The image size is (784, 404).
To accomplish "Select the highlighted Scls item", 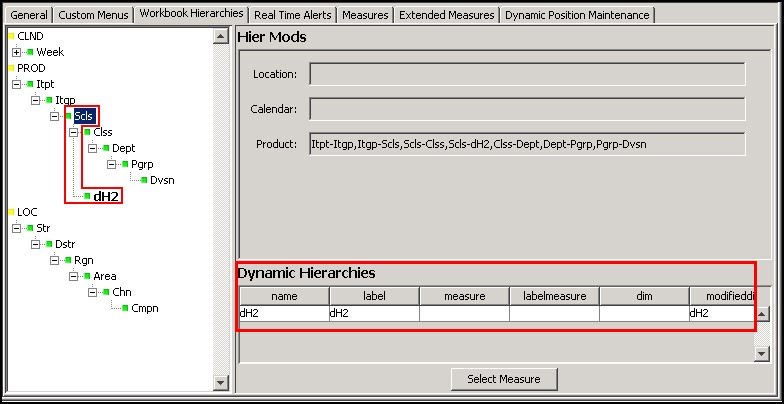I will pyautogui.click(x=84, y=116).
